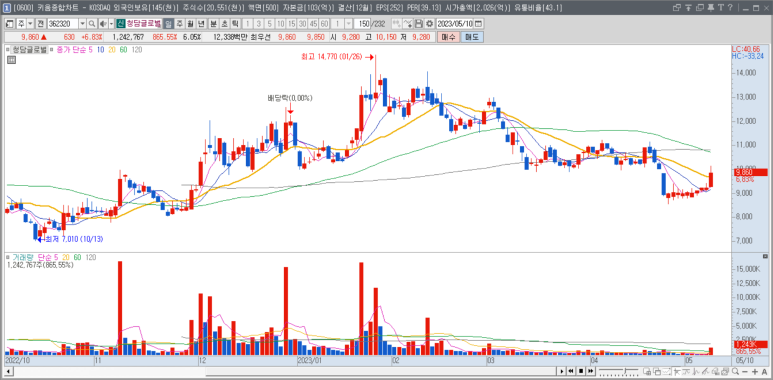This screenshot has width=773, height=380.
Task: Select the 초 second period toggle
Action: coord(224,24)
